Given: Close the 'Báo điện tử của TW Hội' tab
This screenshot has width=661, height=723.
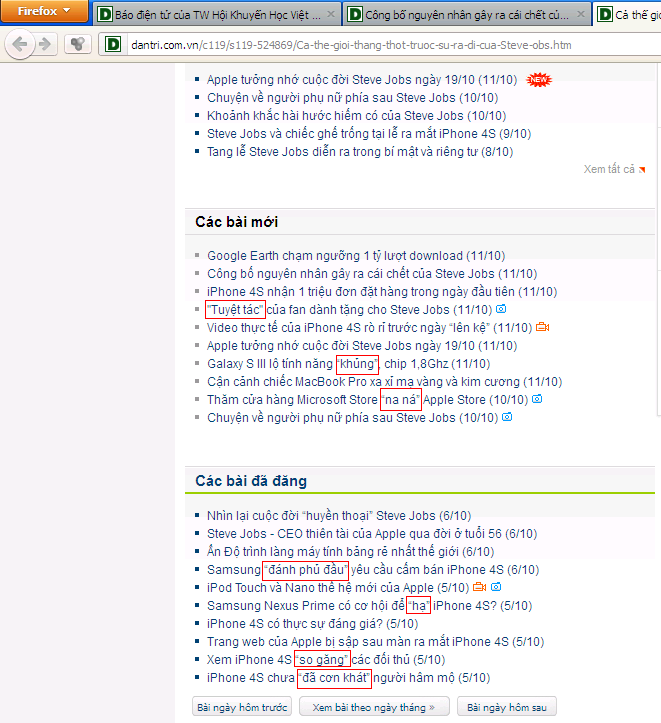Looking at the screenshot, I should [x=330, y=14].
